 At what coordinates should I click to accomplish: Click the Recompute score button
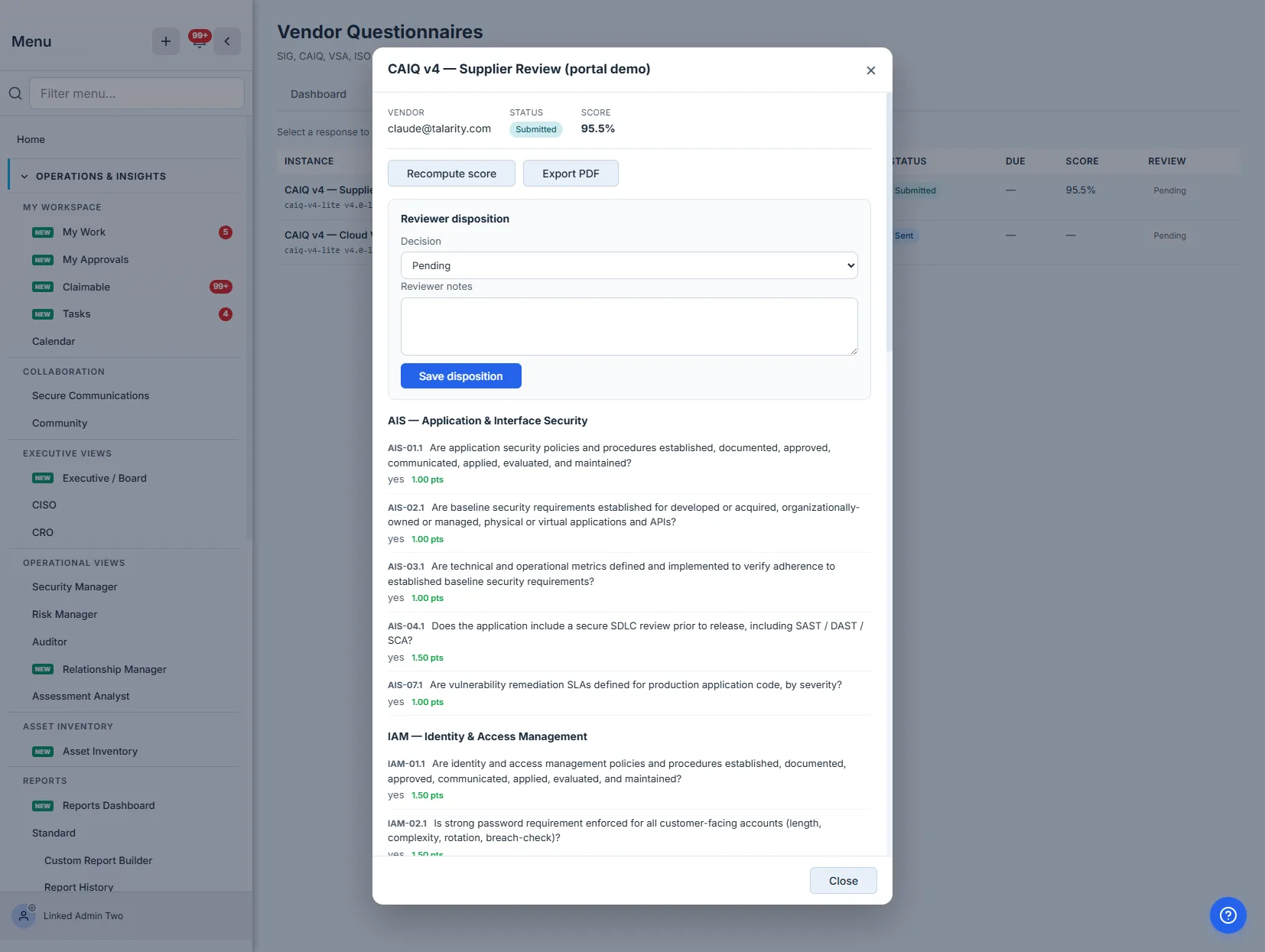(451, 174)
